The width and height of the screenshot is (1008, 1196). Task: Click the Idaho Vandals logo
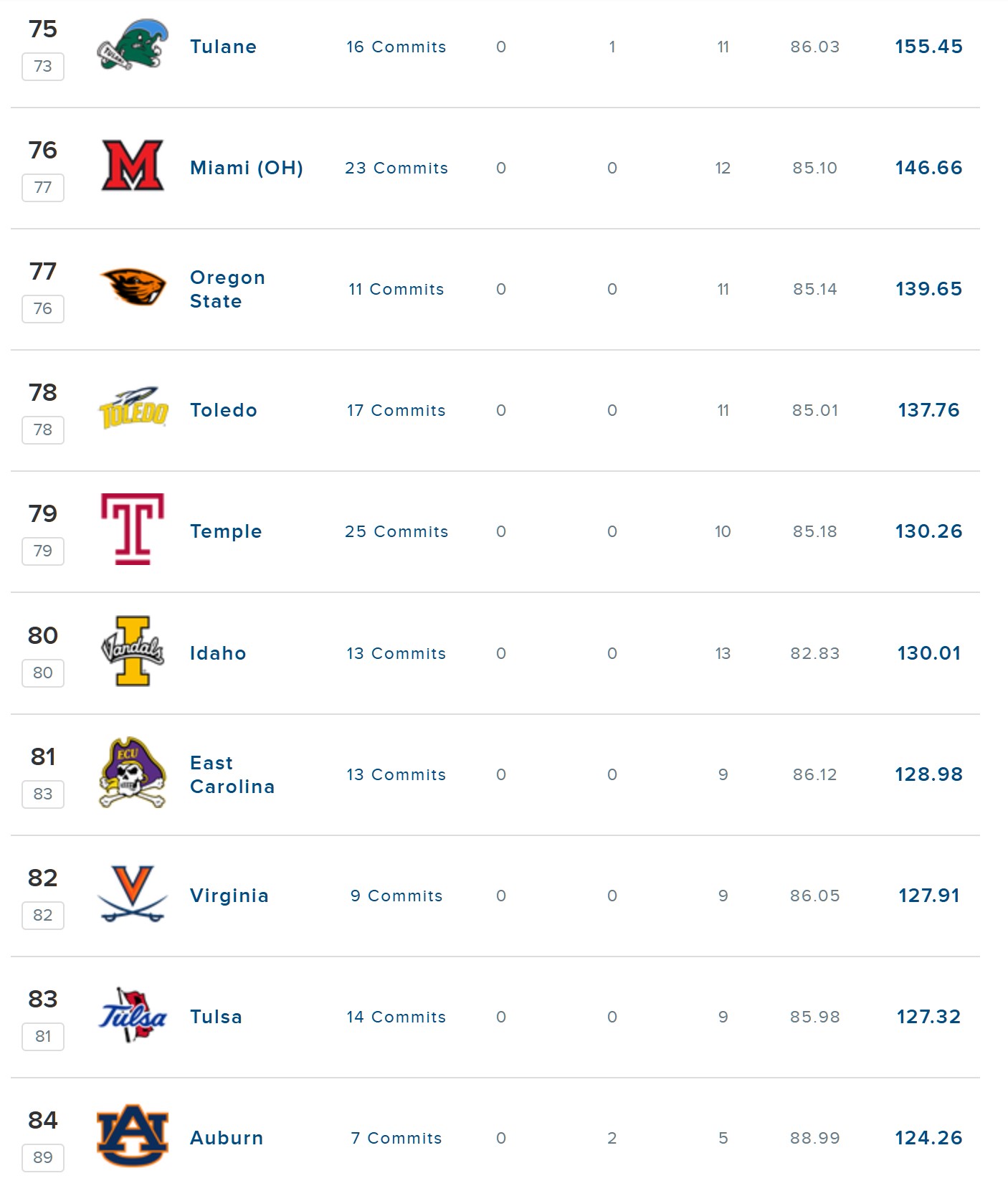(x=133, y=651)
